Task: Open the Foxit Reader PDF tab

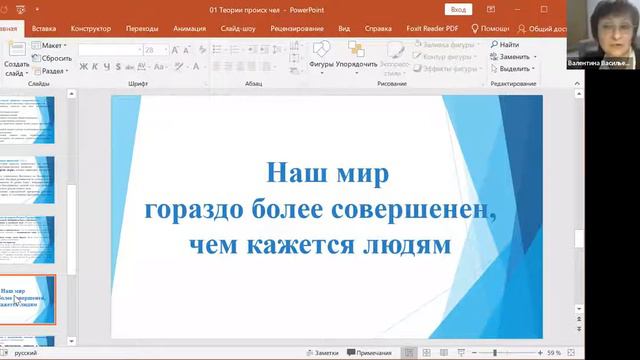Action: click(432, 29)
